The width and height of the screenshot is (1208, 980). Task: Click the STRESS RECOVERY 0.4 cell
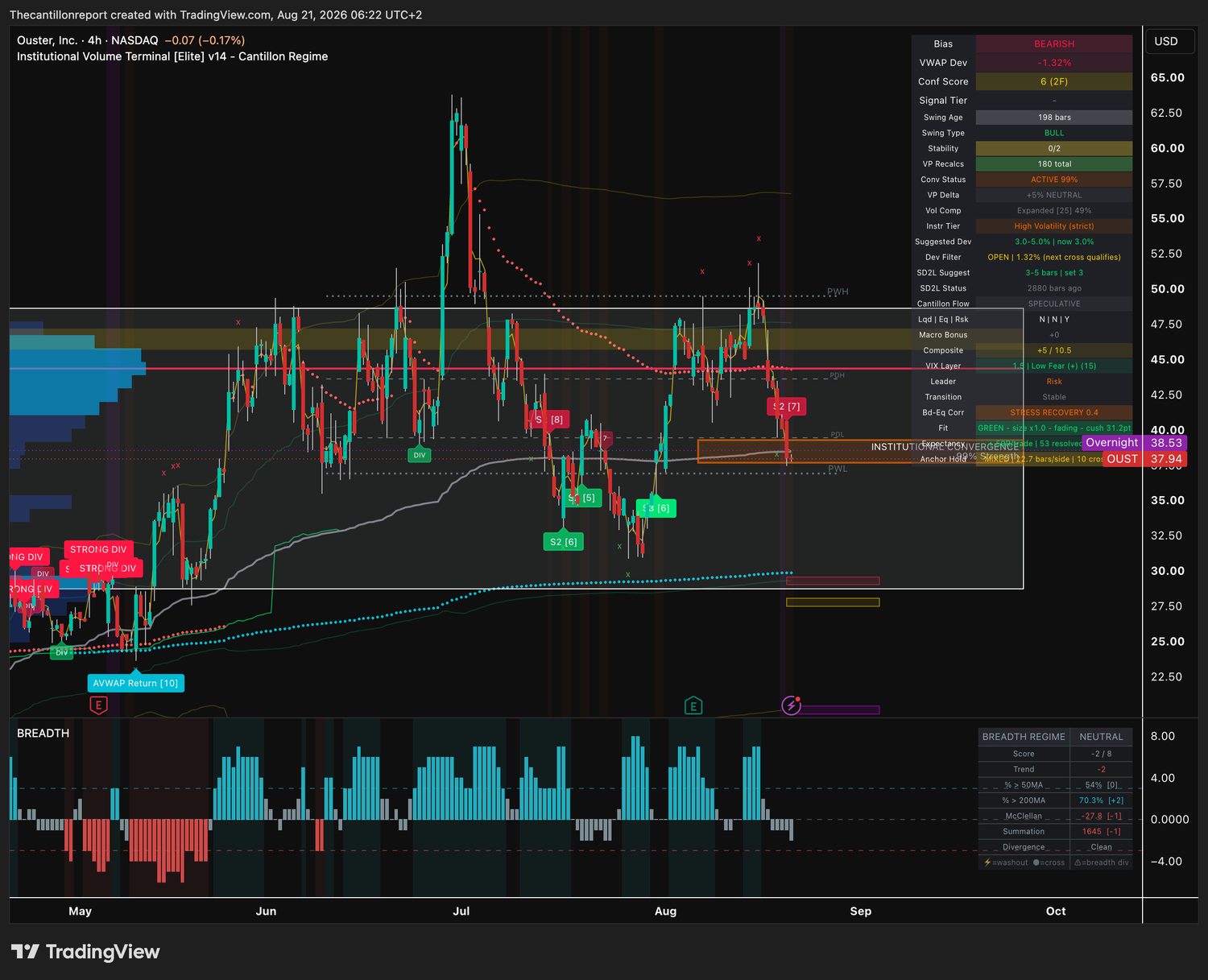click(1054, 412)
